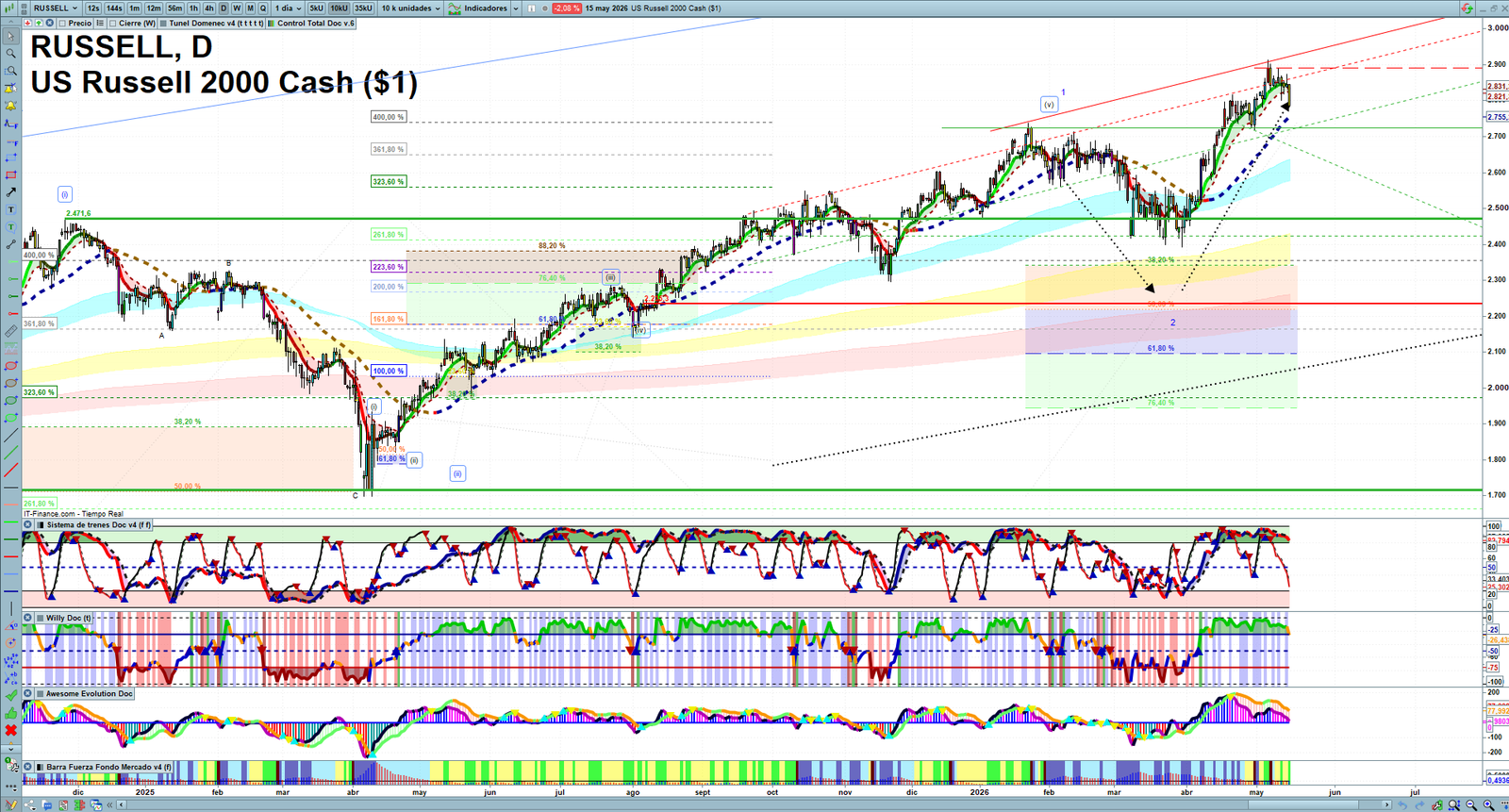Toggle the Cierre (W) checkbox

(113, 23)
